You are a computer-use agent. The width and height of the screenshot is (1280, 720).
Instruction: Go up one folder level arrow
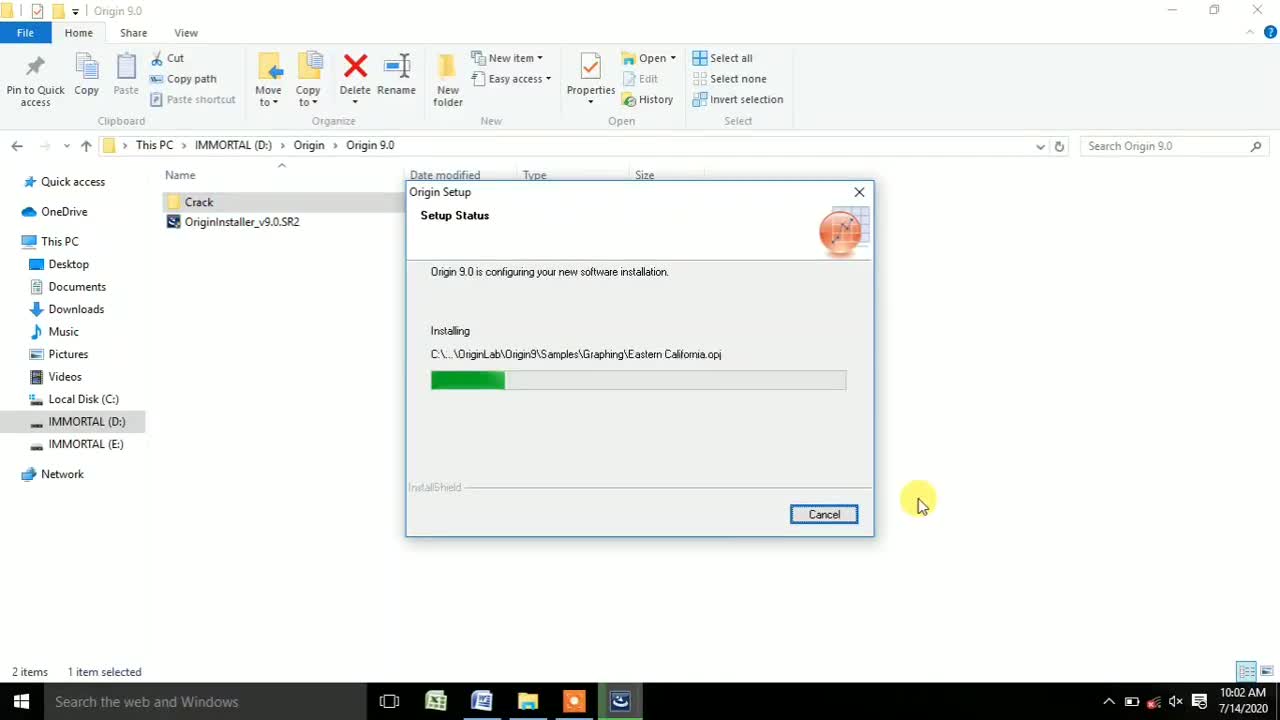pyautogui.click(x=86, y=146)
